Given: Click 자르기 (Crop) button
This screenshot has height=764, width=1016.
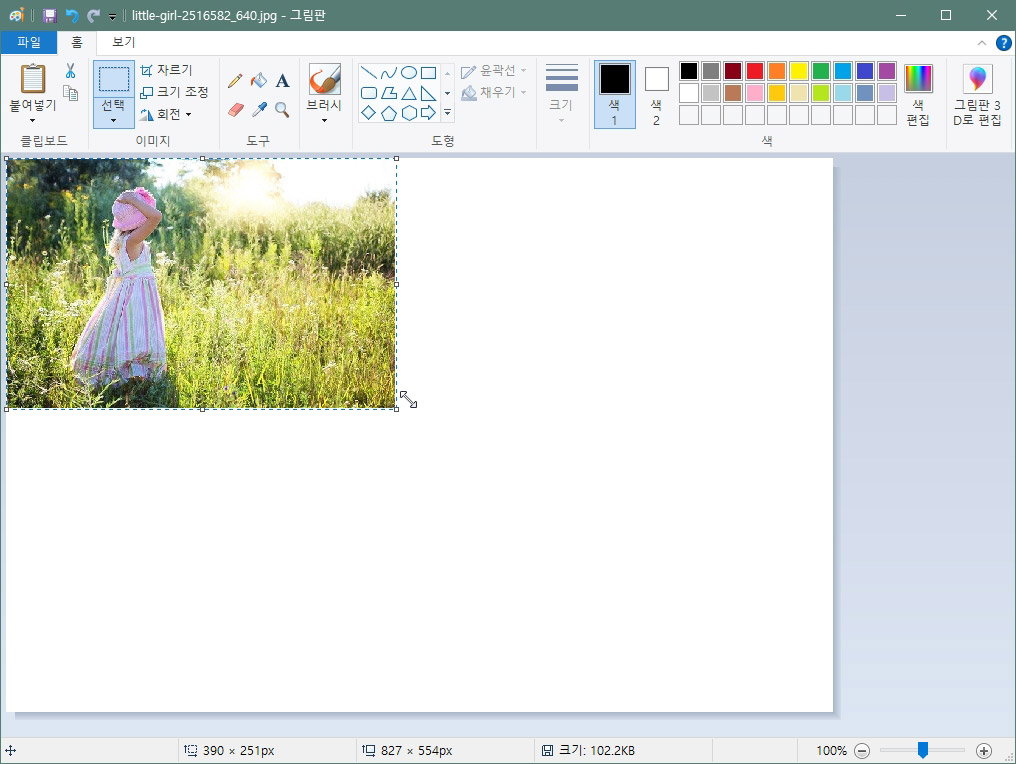Looking at the screenshot, I should pyautogui.click(x=167, y=70).
